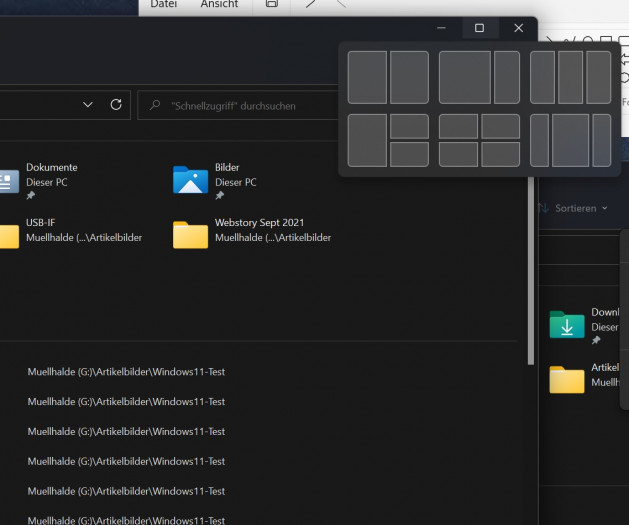Image resolution: width=629 pixels, height=525 pixels.
Task: Snap to top-left quadrant of four-grid layout
Action: [458, 126]
